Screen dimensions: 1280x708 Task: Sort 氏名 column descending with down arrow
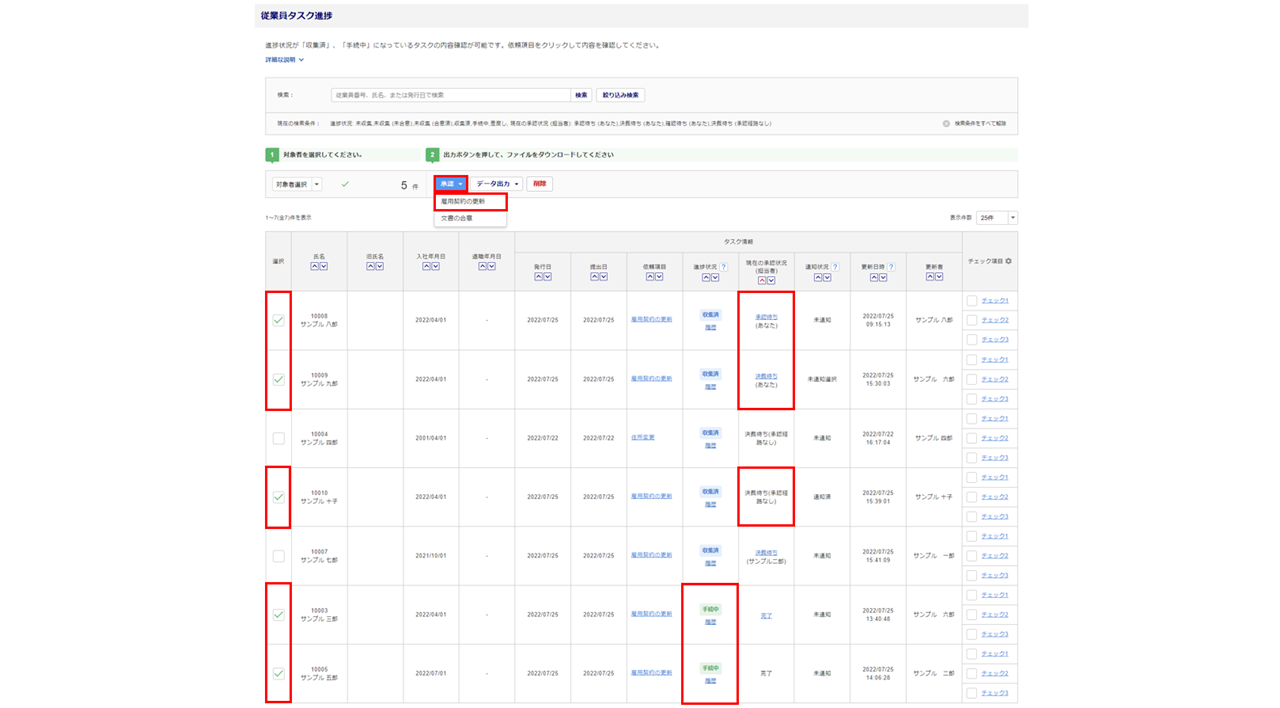(x=323, y=267)
